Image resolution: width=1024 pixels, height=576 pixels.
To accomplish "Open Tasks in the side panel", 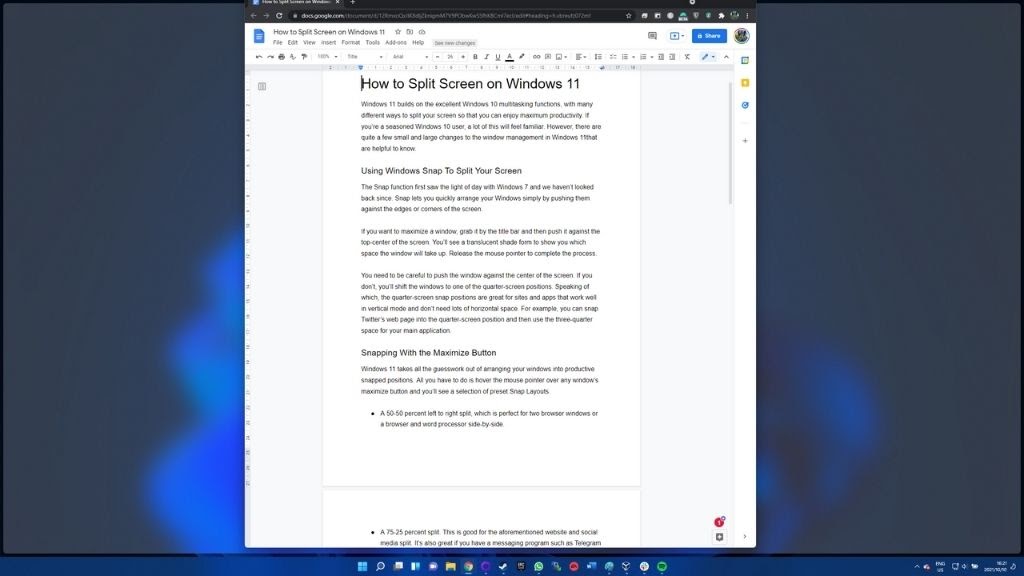I will 745,105.
